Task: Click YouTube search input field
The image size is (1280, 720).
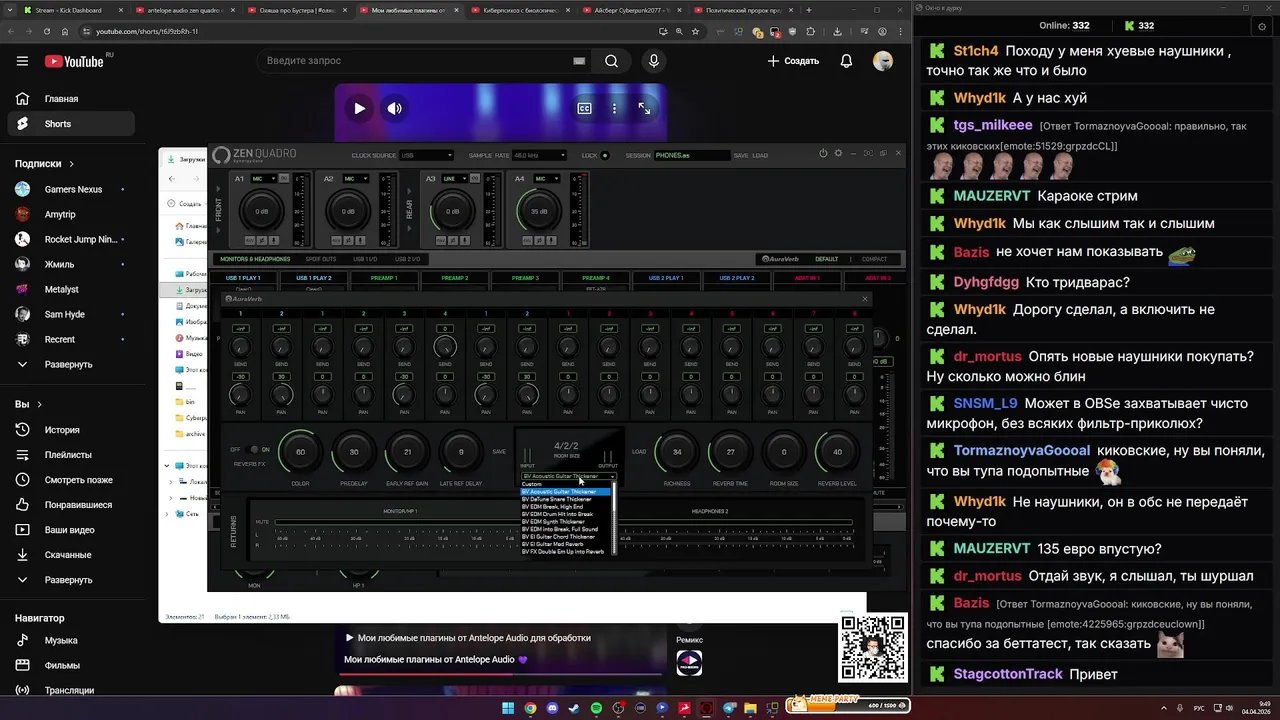Action: 414,61
